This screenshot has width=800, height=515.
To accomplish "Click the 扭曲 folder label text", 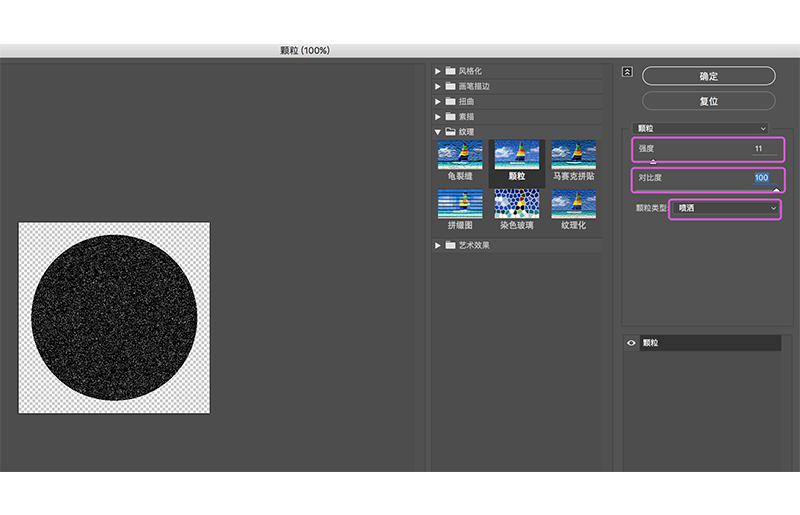I will pyautogui.click(x=466, y=102).
